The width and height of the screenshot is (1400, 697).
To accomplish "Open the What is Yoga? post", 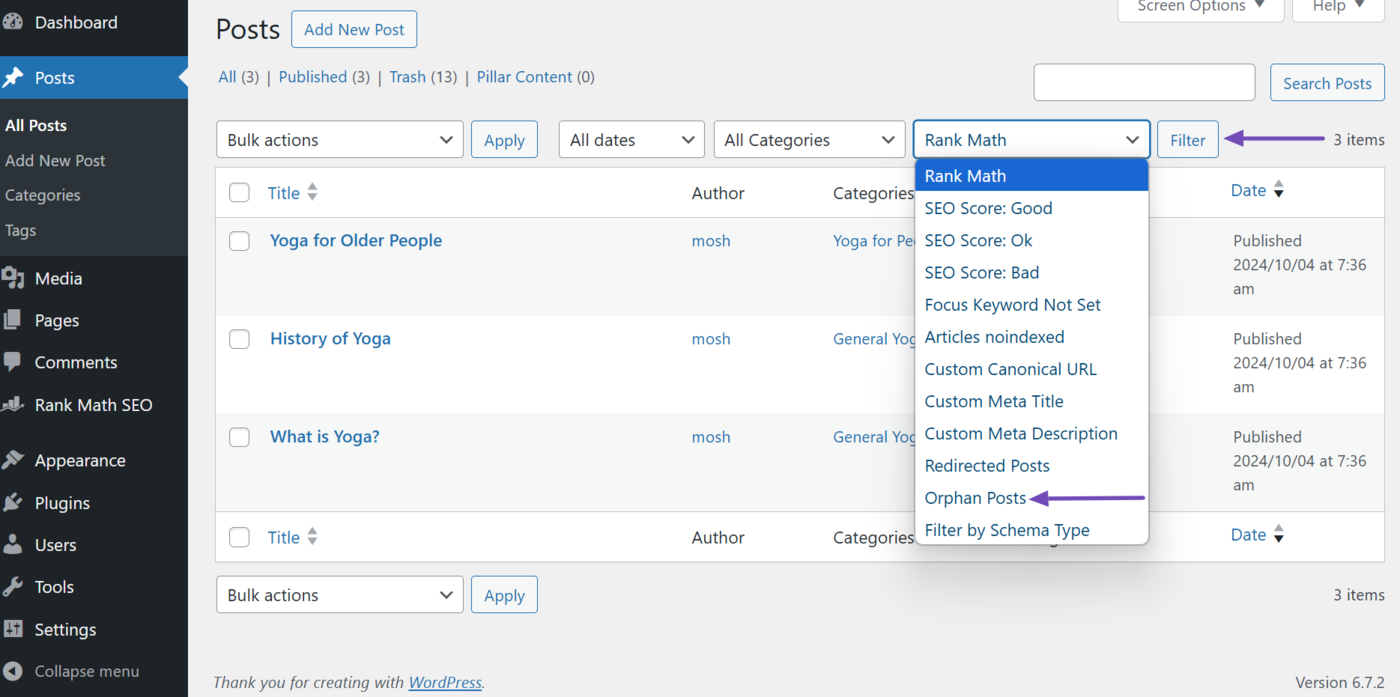I will [x=325, y=436].
